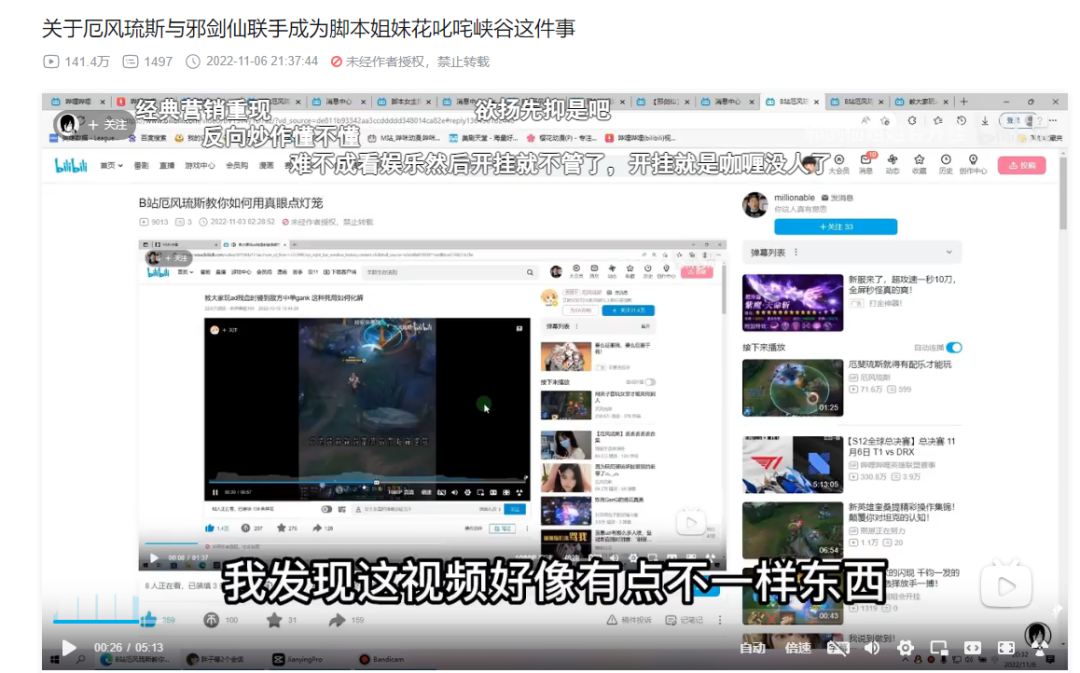
Task: Click the 未经作者授权，禁止转载 notice
Action: tap(411, 61)
